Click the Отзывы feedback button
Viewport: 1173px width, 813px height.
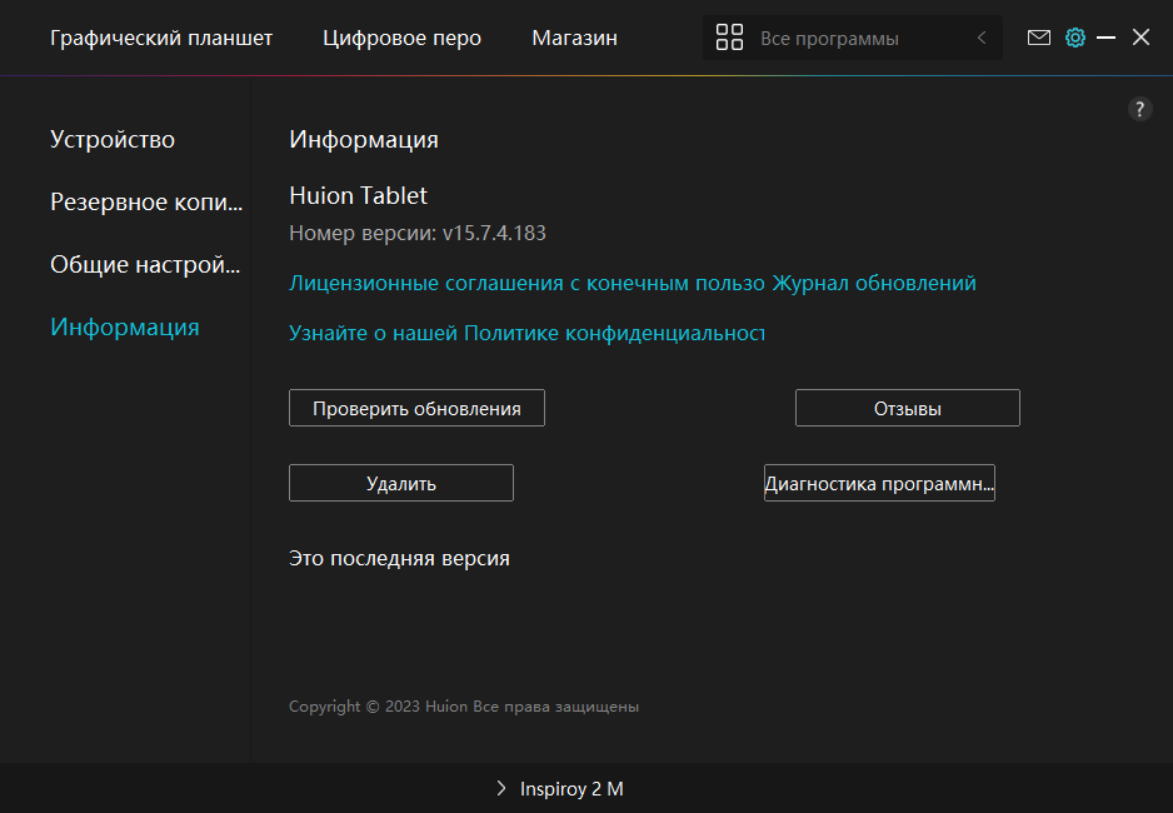907,408
